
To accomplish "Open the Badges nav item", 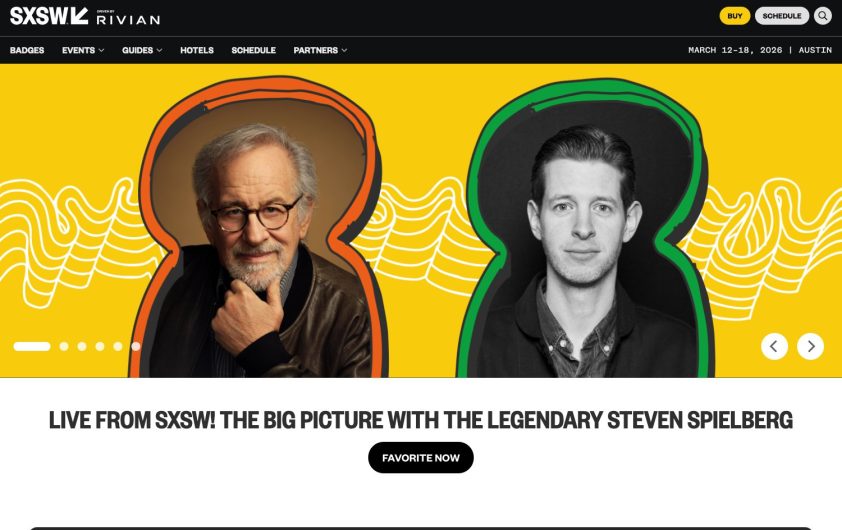I will click(x=27, y=50).
